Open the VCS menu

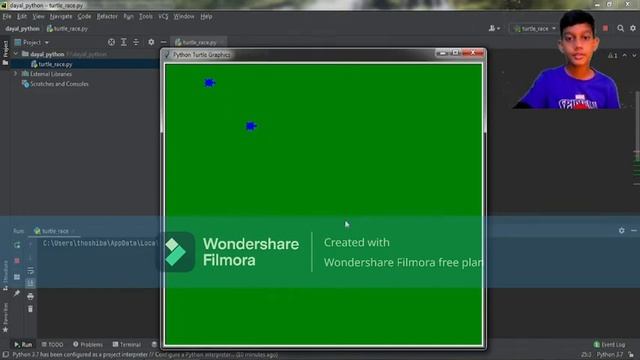163,17
